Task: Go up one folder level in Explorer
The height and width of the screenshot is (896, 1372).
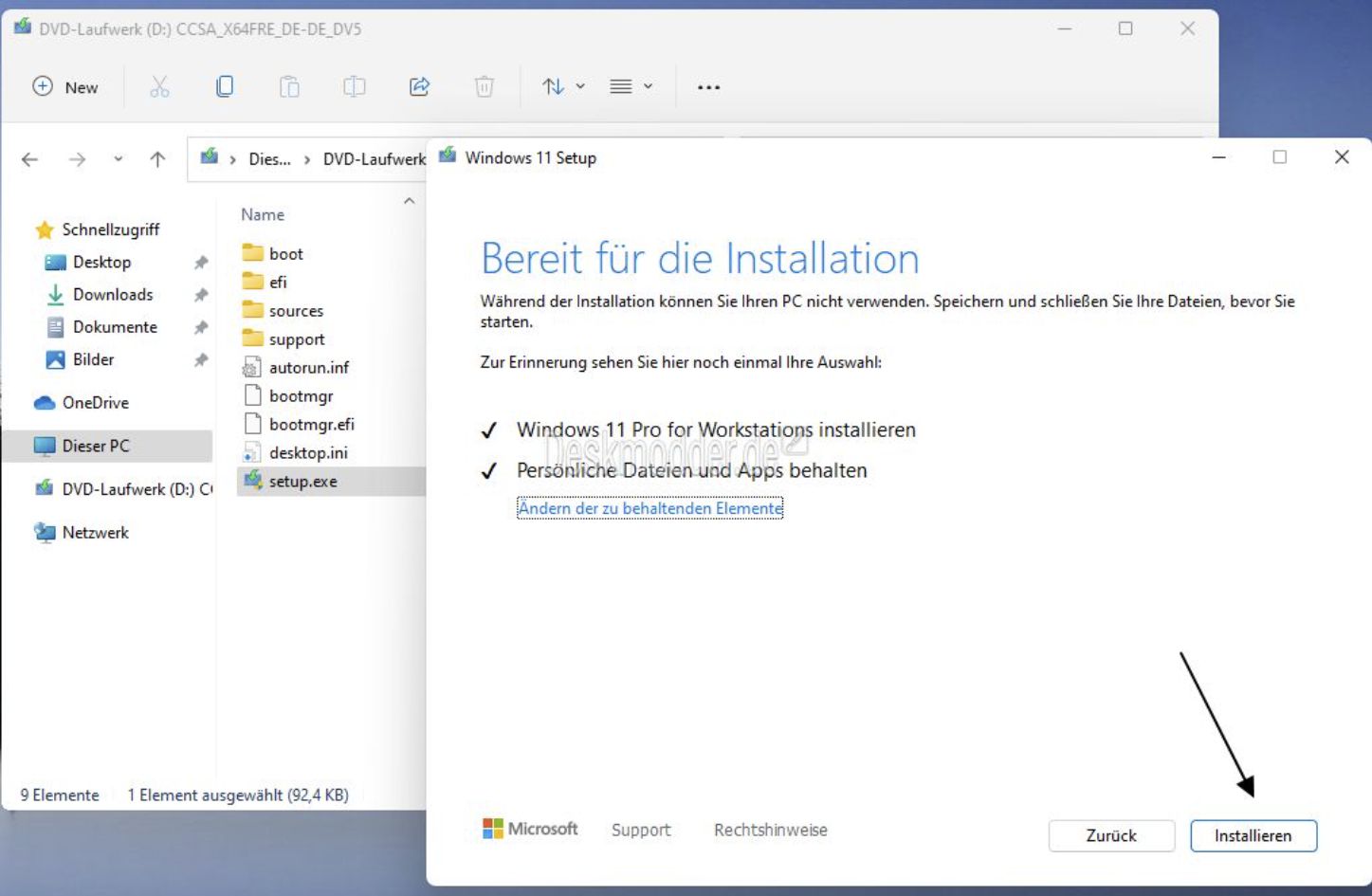Action: tap(157, 159)
